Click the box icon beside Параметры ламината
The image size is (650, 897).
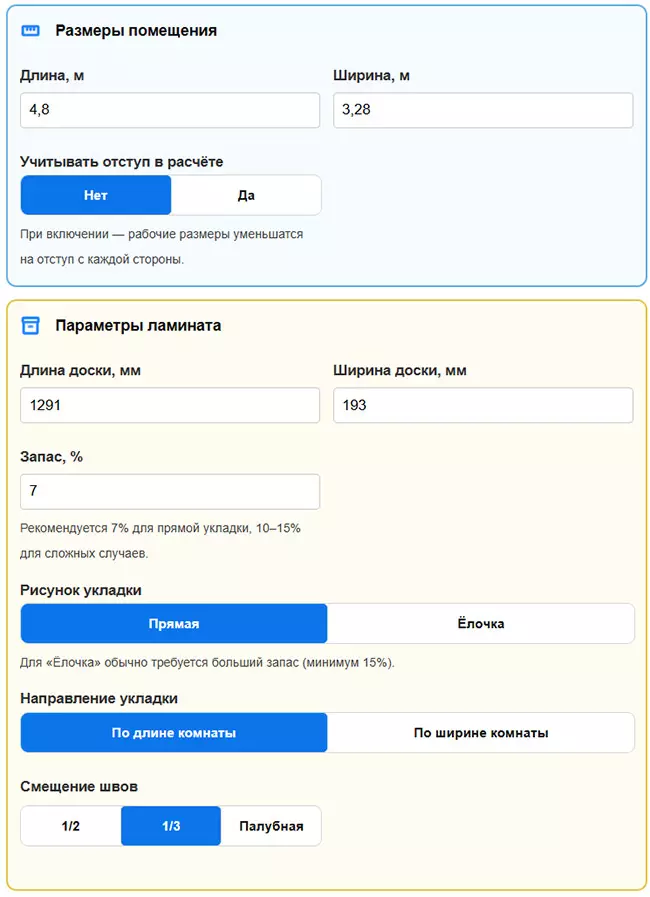[x=30, y=325]
